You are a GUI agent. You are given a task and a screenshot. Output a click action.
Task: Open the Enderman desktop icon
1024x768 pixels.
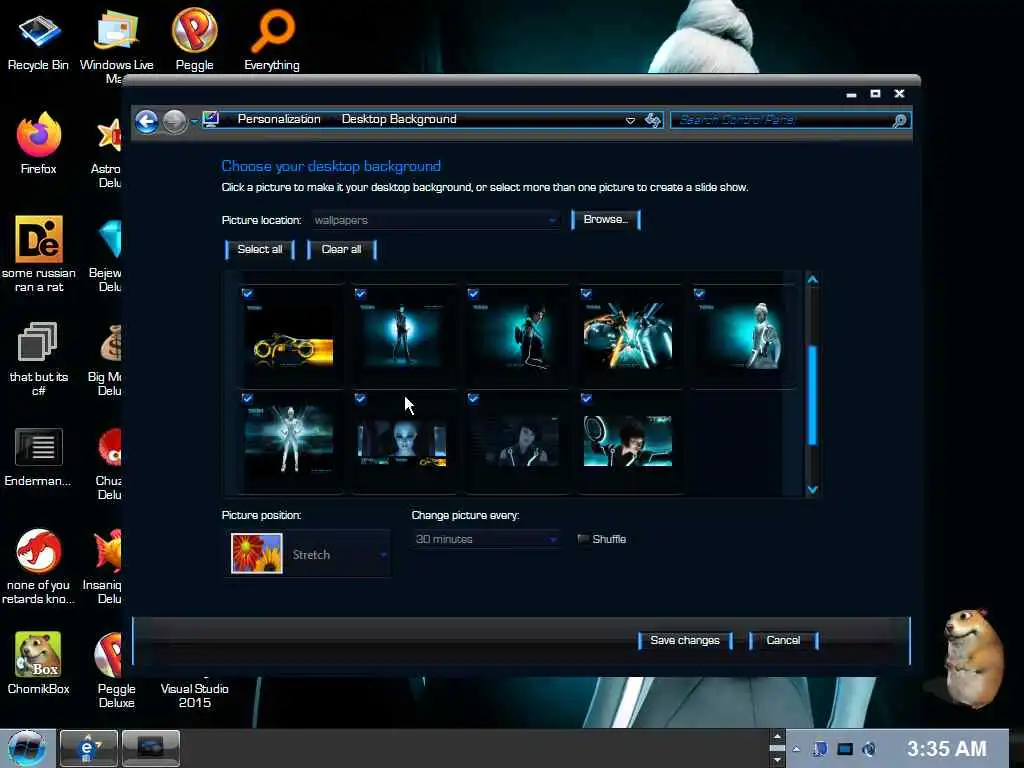coord(38,457)
